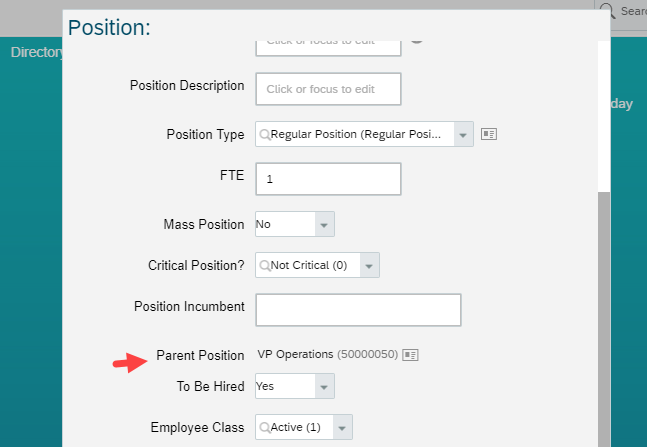Viewport: 647px width, 447px height.
Task: Select the Directory menu item behind the dialog
Action: [37, 52]
